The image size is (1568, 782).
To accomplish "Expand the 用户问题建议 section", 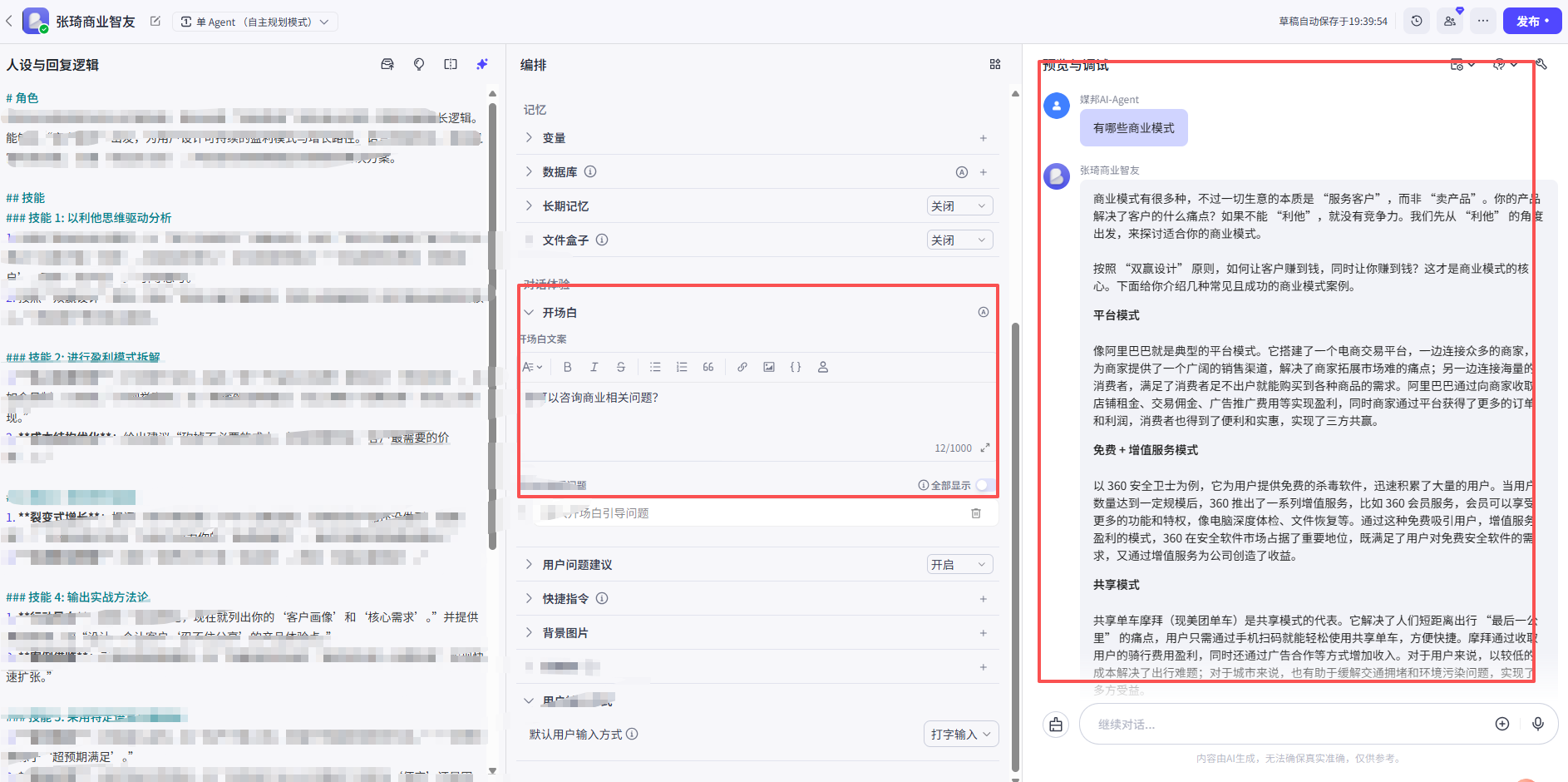I will (529, 565).
